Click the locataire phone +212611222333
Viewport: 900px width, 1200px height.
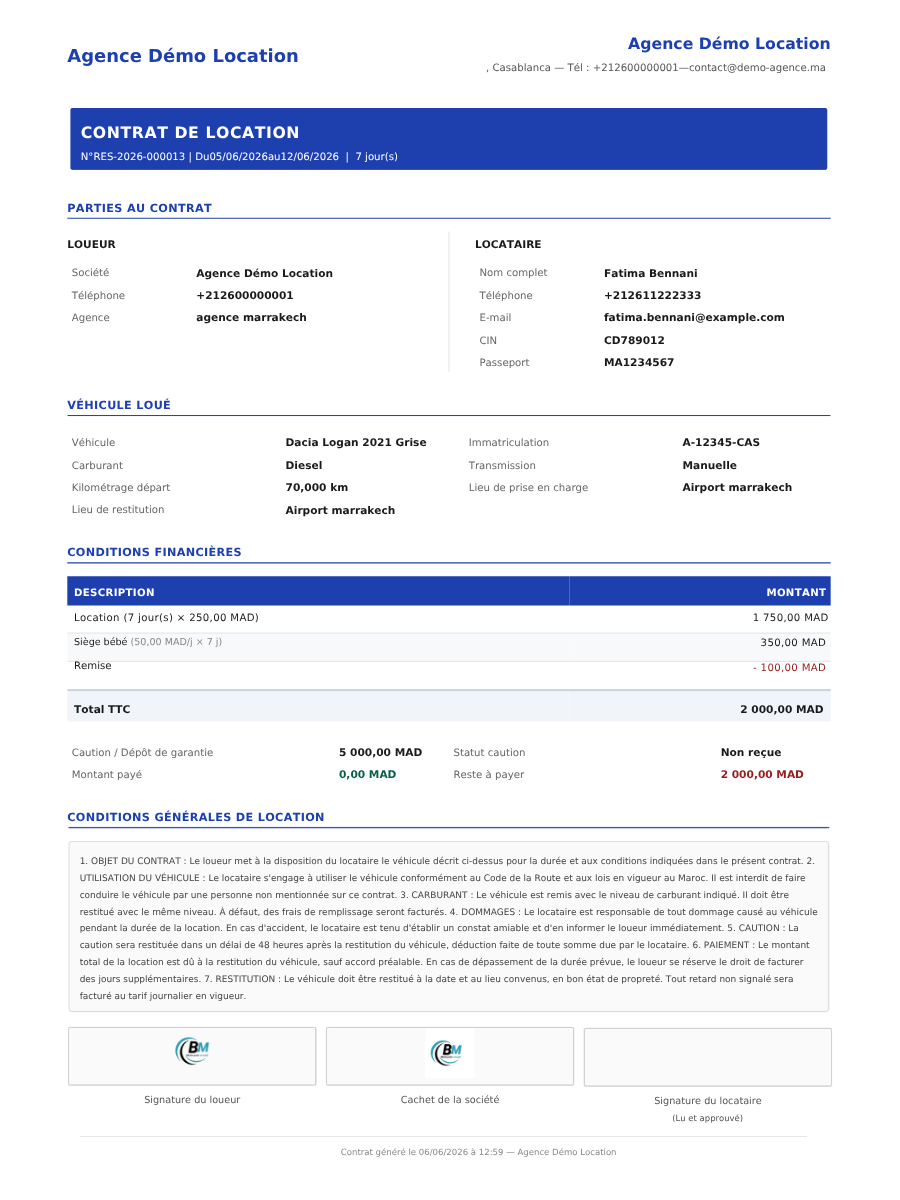click(652, 295)
